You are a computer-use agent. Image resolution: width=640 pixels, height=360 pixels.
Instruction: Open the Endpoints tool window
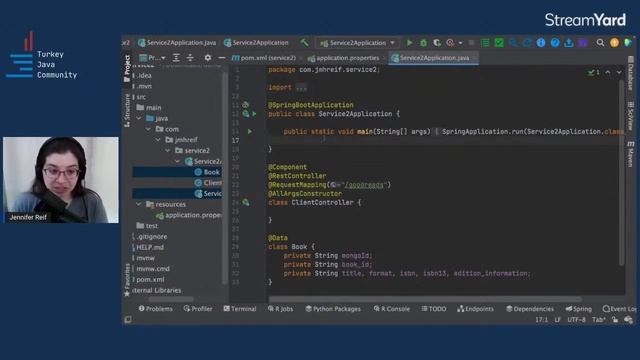click(x=476, y=309)
